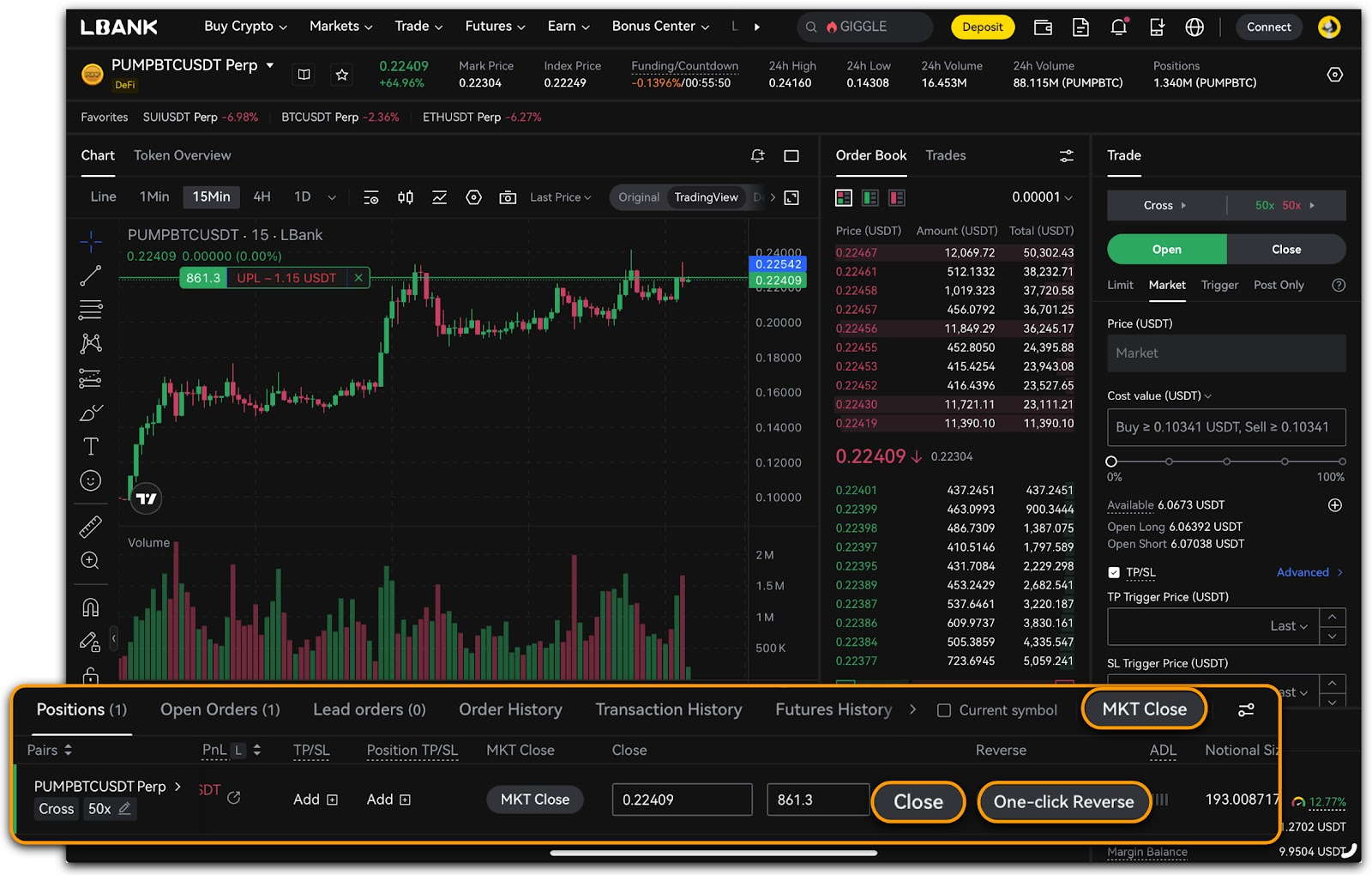Click the yellow Deposit button

point(982,27)
